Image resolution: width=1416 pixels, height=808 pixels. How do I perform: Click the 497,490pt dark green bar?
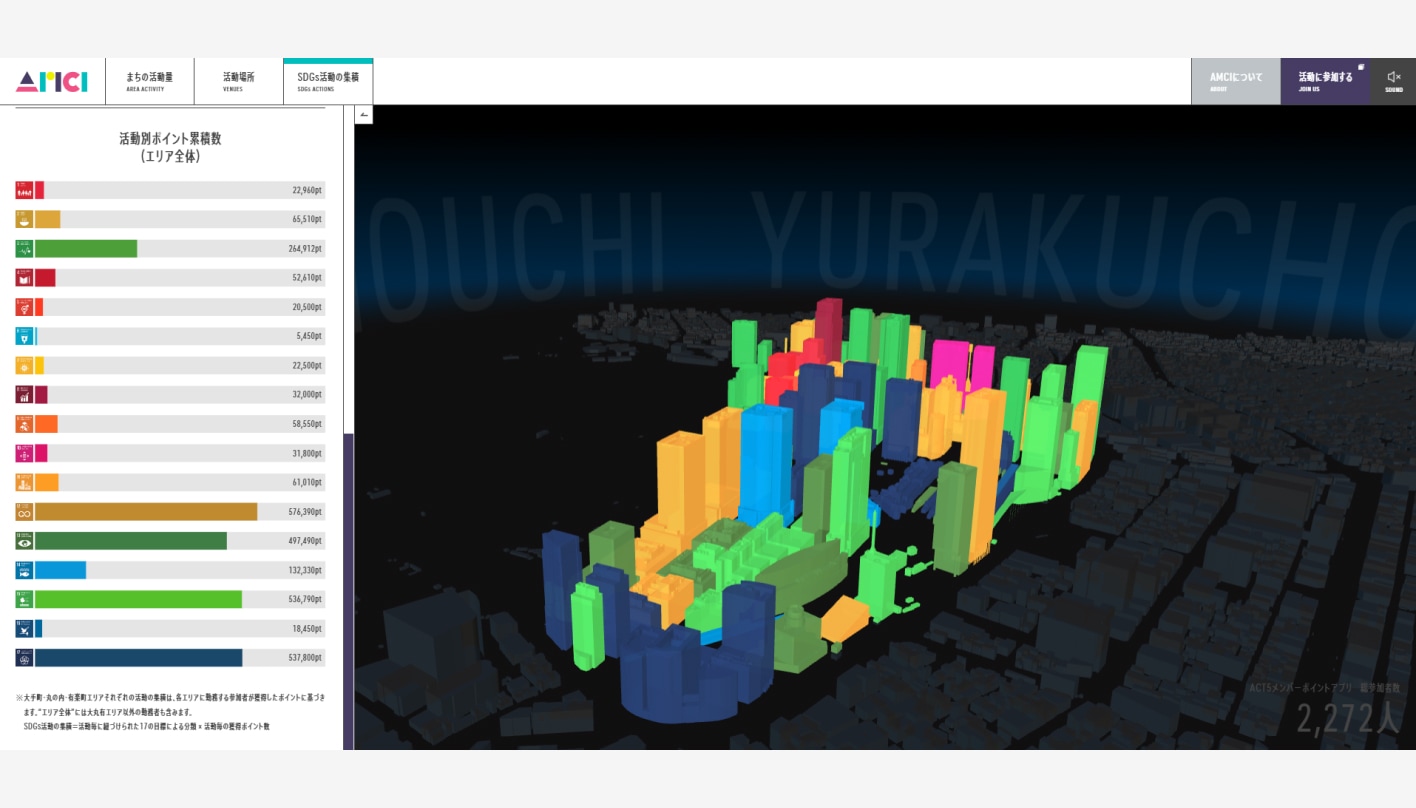coord(131,541)
